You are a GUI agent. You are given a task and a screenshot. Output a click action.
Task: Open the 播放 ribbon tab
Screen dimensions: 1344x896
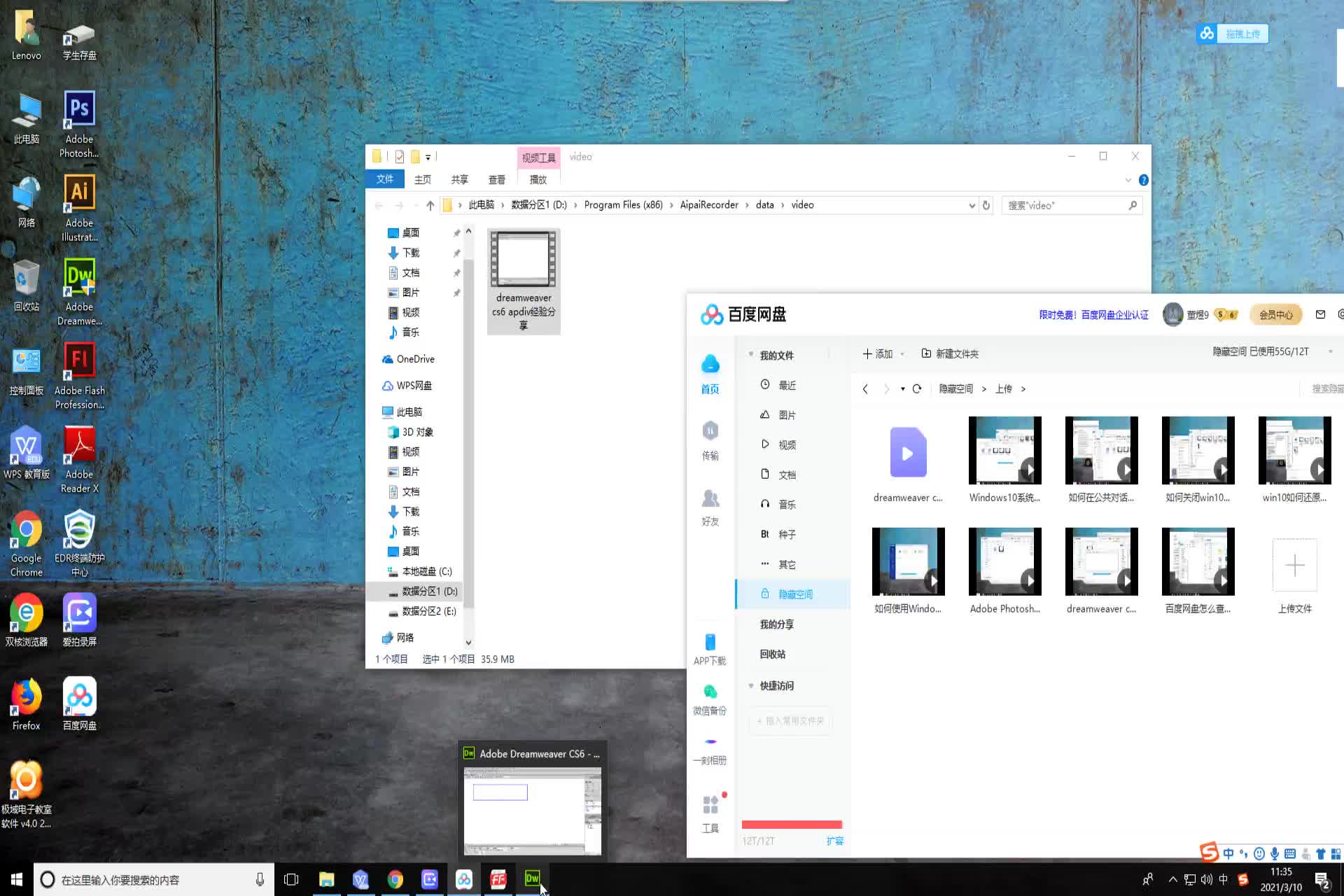click(538, 180)
